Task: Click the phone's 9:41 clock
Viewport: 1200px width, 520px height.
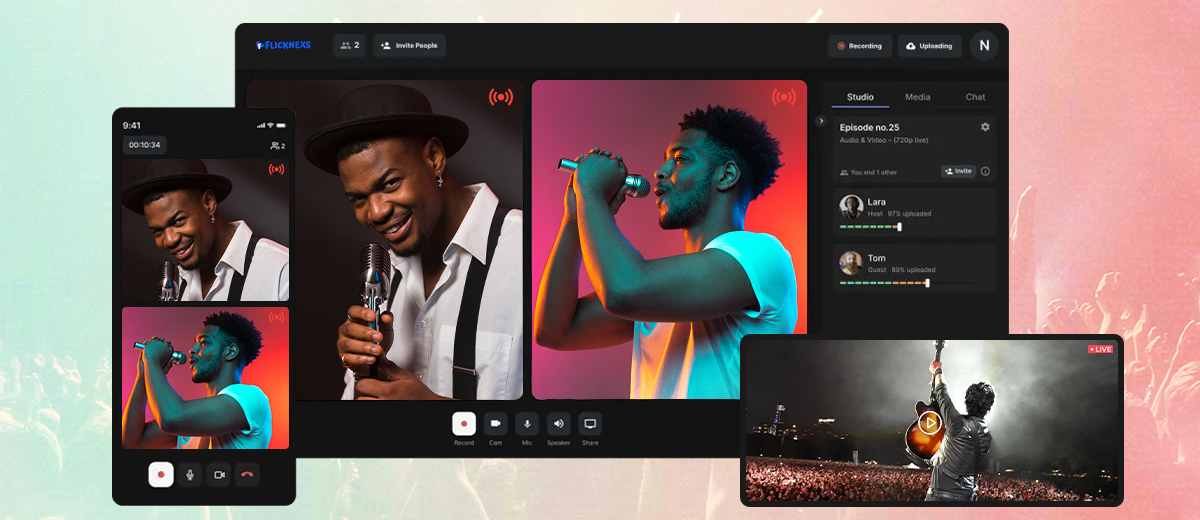Action: pyautogui.click(x=132, y=125)
